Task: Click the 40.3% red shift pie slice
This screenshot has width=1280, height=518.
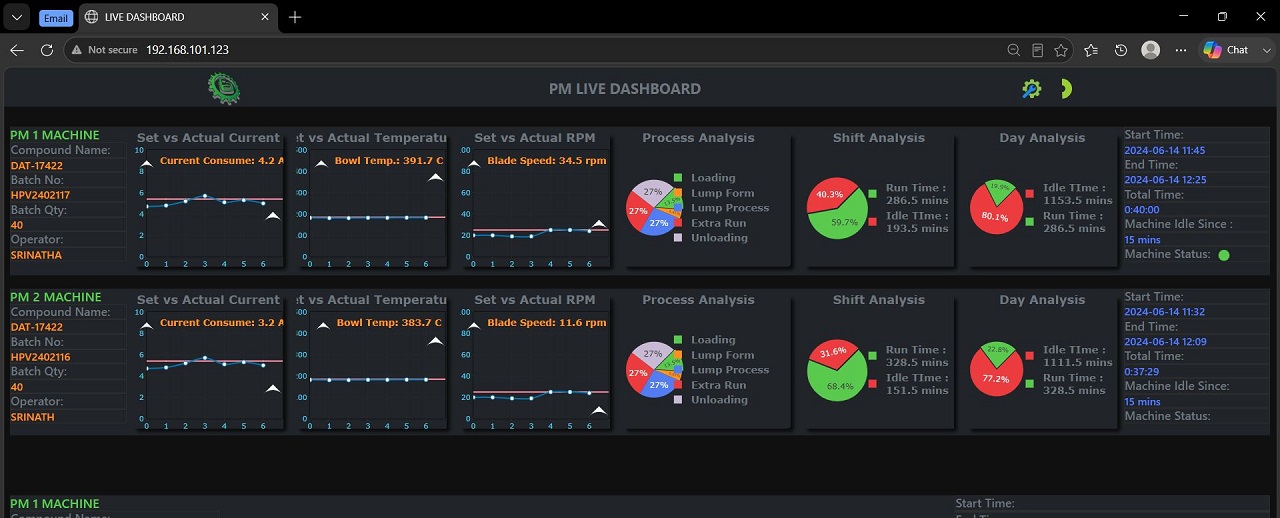Action: 828,193
